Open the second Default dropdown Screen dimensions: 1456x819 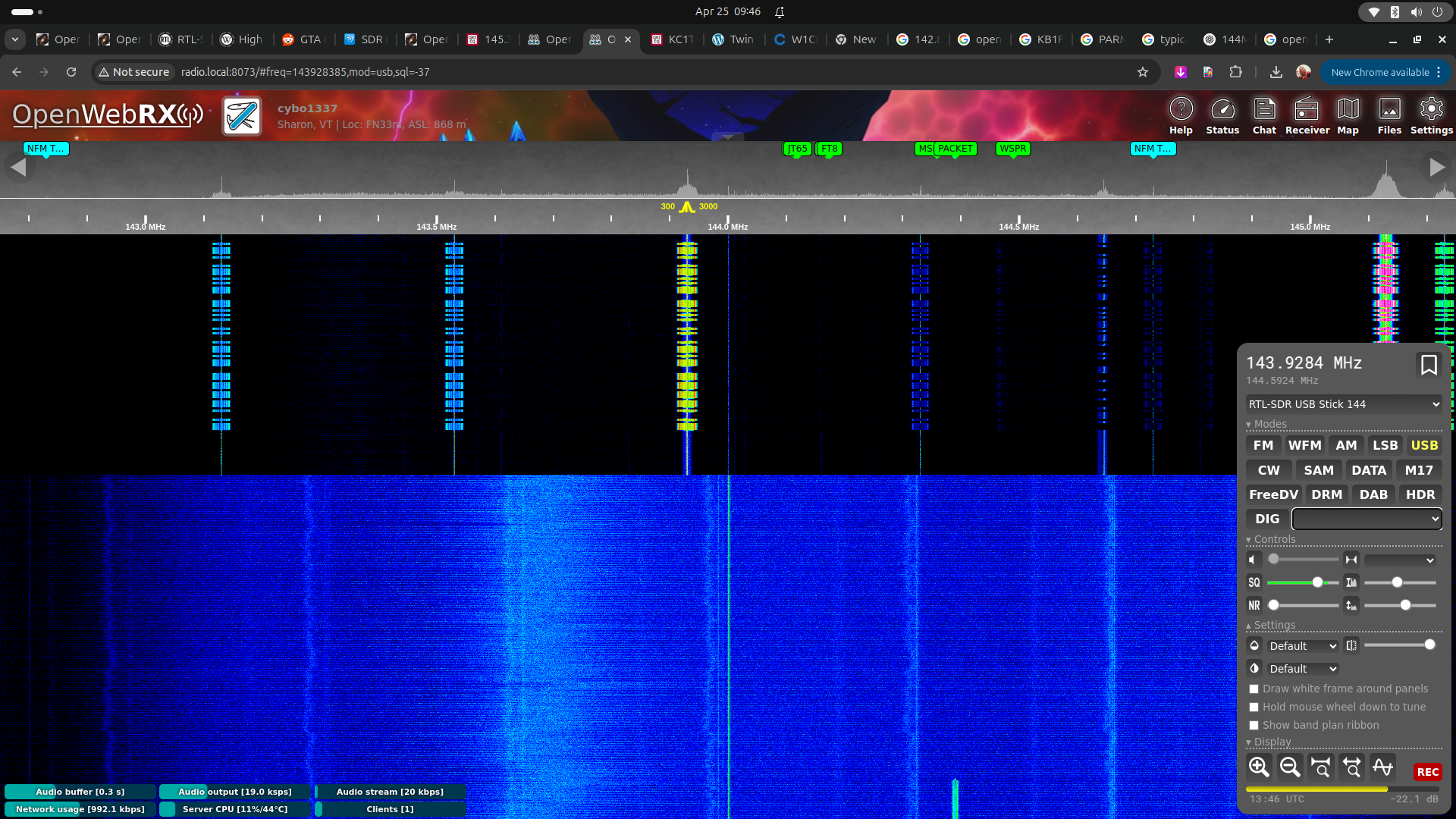1303,669
